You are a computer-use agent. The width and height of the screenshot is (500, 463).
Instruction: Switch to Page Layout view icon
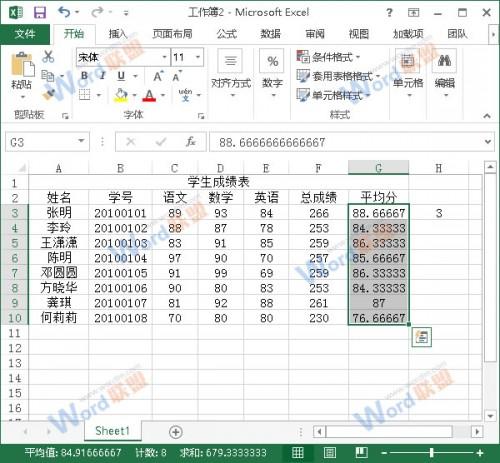[x=330, y=453]
